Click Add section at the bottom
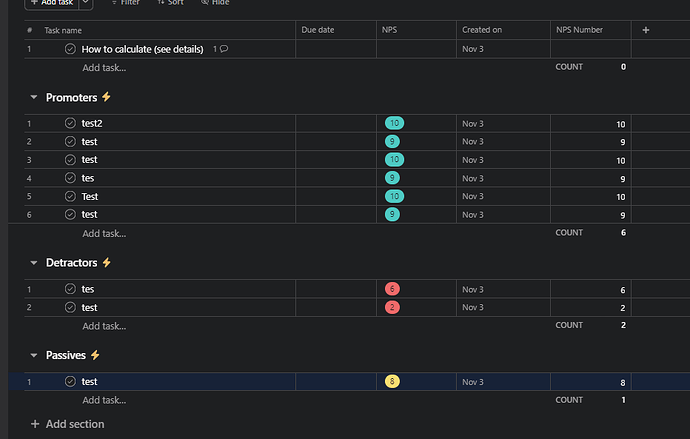690x439 pixels. click(x=67, y=424)
